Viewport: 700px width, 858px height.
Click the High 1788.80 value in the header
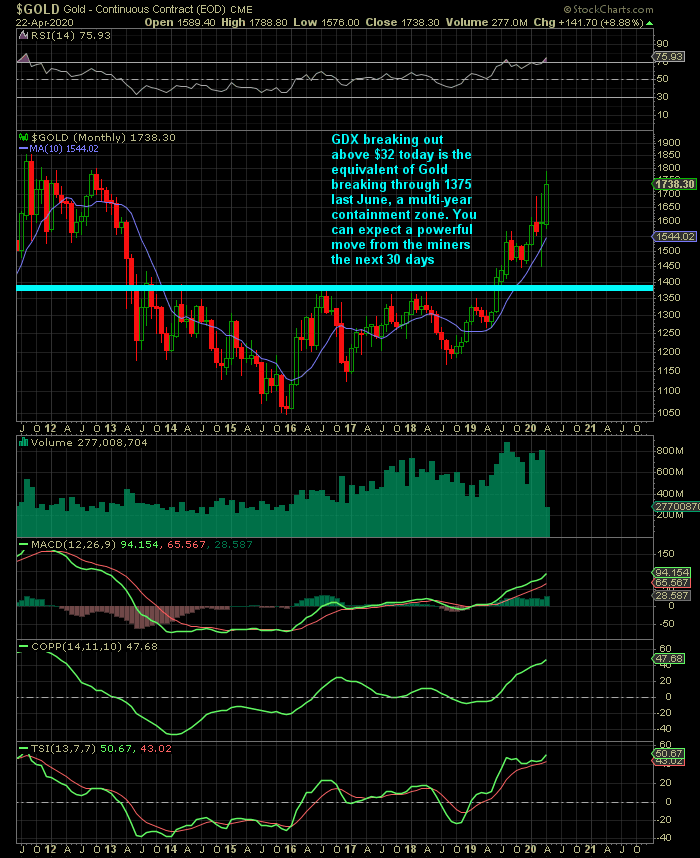[254, 22]
